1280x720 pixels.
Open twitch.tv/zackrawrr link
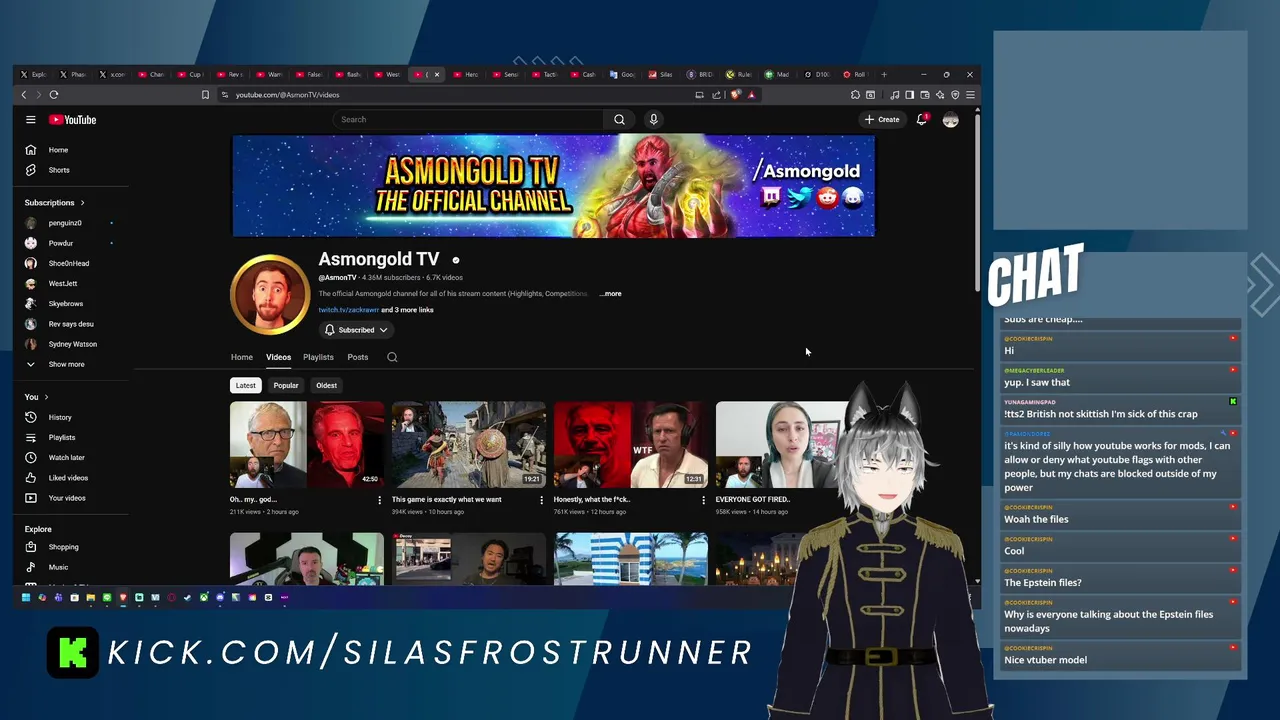point(349,310)
